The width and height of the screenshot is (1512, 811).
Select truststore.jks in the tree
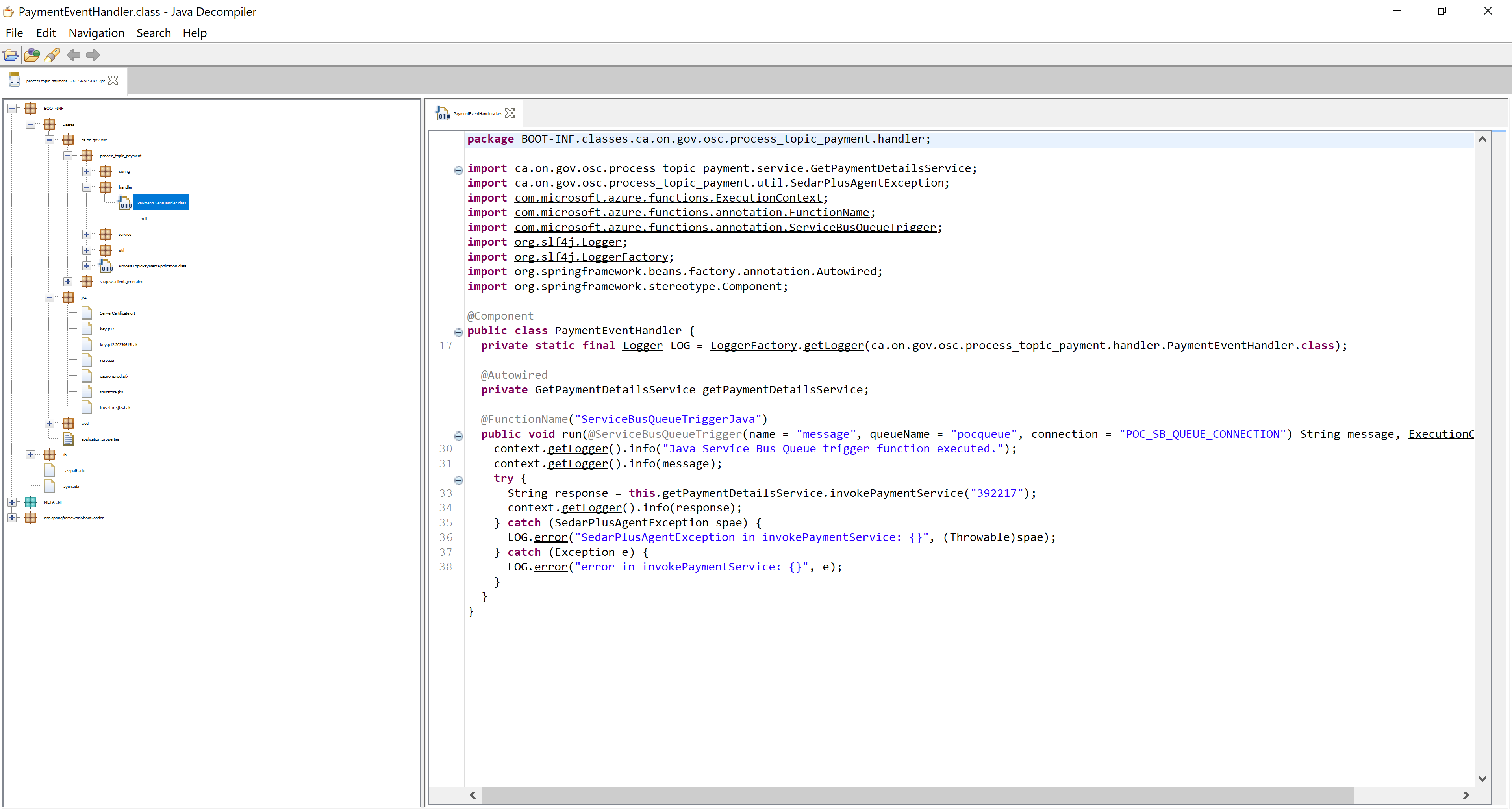coord(111,392)
